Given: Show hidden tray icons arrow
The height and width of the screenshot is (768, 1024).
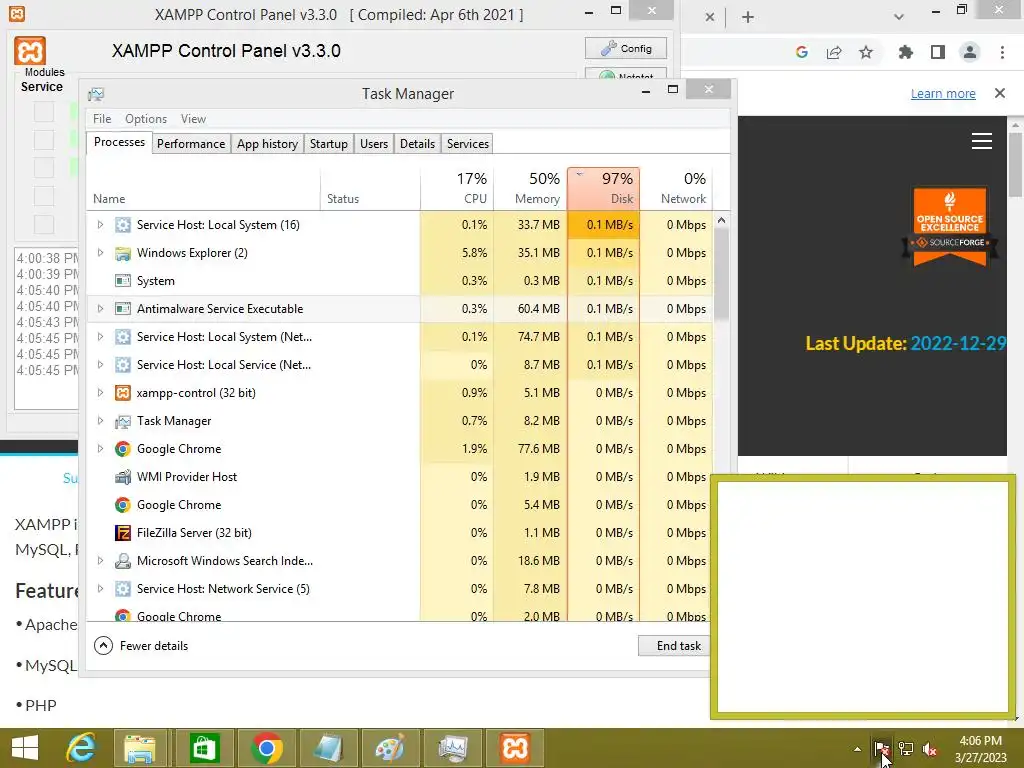Looking at the screenshot, I should click(x=857, y=749).
